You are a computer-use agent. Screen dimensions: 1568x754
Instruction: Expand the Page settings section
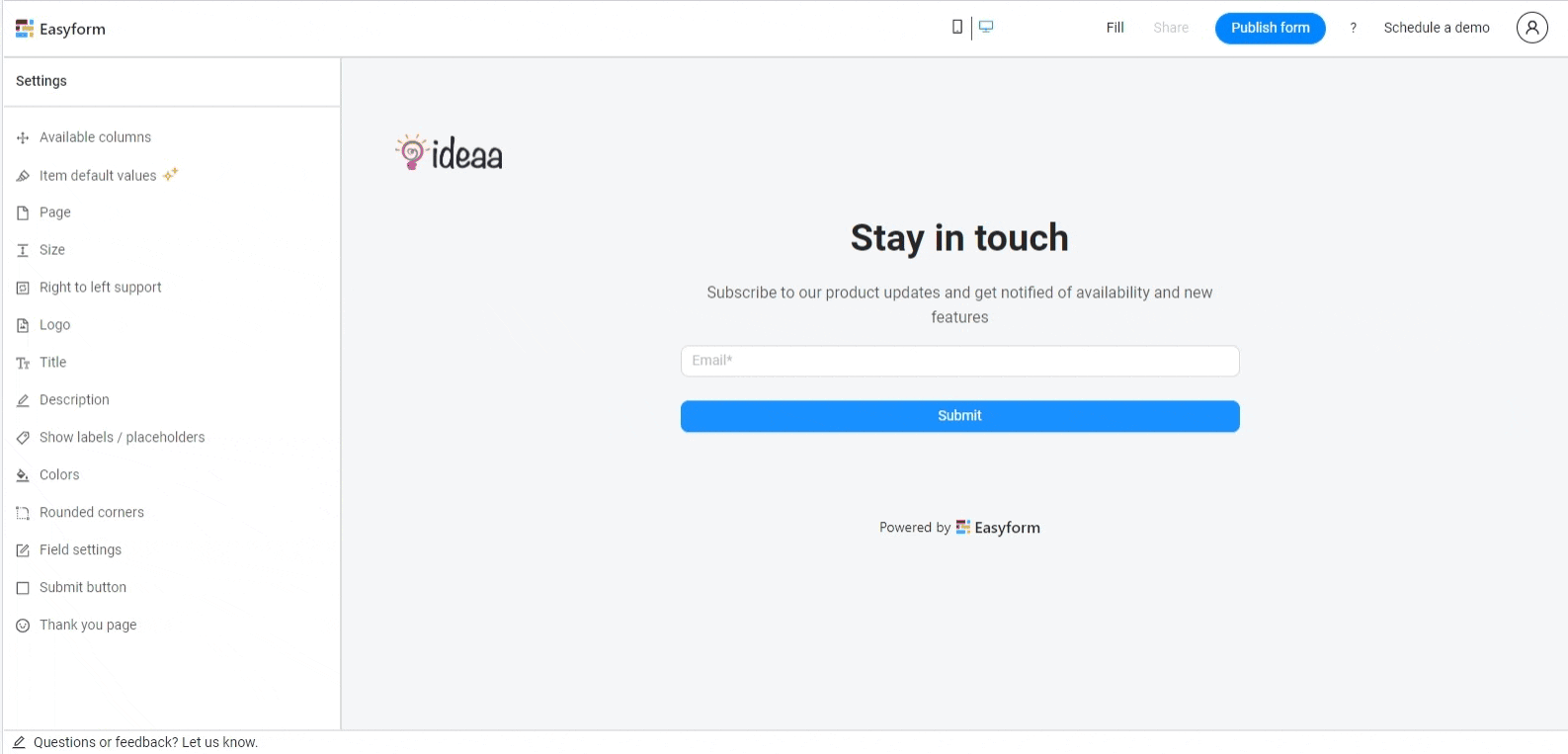tap(55, 212)
